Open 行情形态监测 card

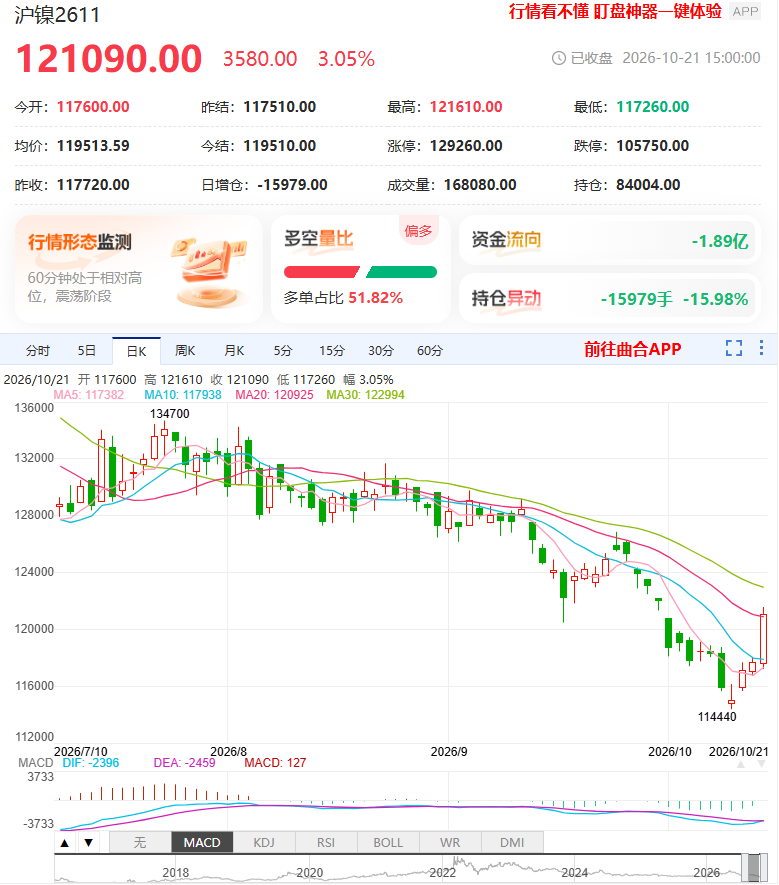coord(139,269)
